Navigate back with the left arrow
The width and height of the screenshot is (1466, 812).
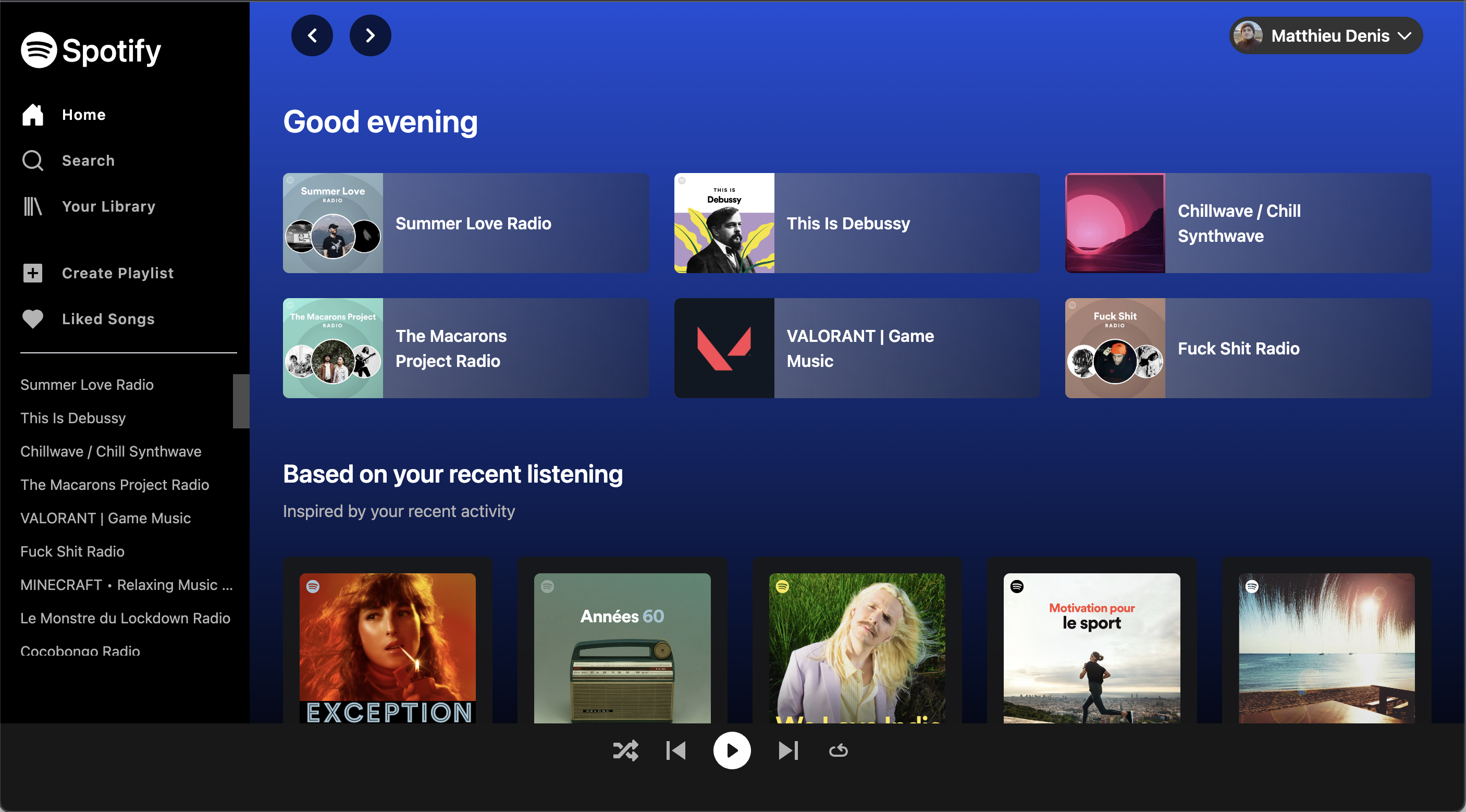pyautogui.click(x=313, y=35)
